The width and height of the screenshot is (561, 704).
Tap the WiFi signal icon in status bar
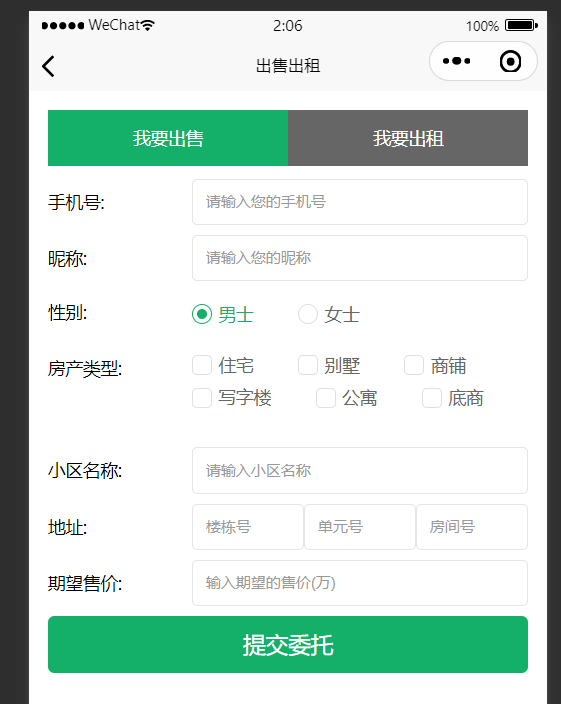[x=147, y=25]
